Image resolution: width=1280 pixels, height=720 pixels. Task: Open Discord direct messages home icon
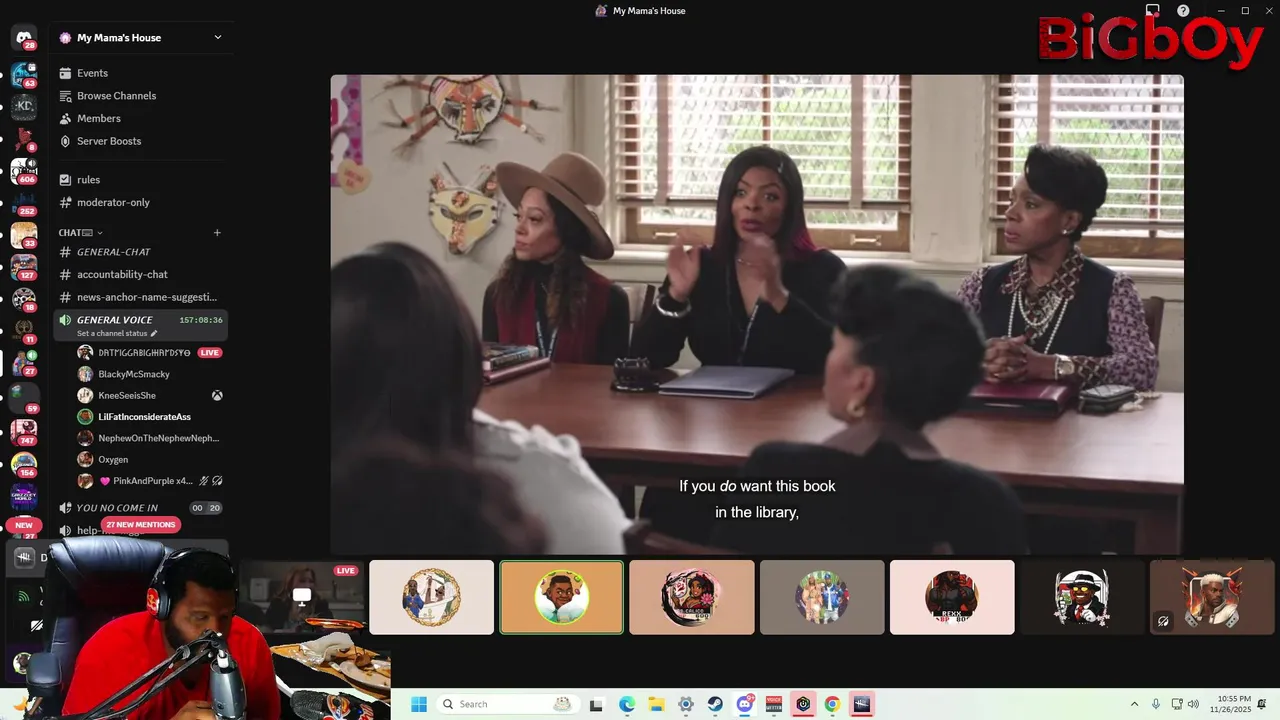[23, 38]
